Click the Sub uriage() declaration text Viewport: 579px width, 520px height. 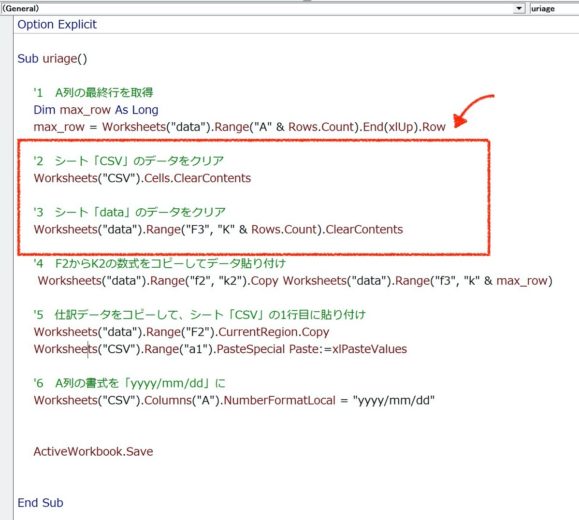pos(52,58)
